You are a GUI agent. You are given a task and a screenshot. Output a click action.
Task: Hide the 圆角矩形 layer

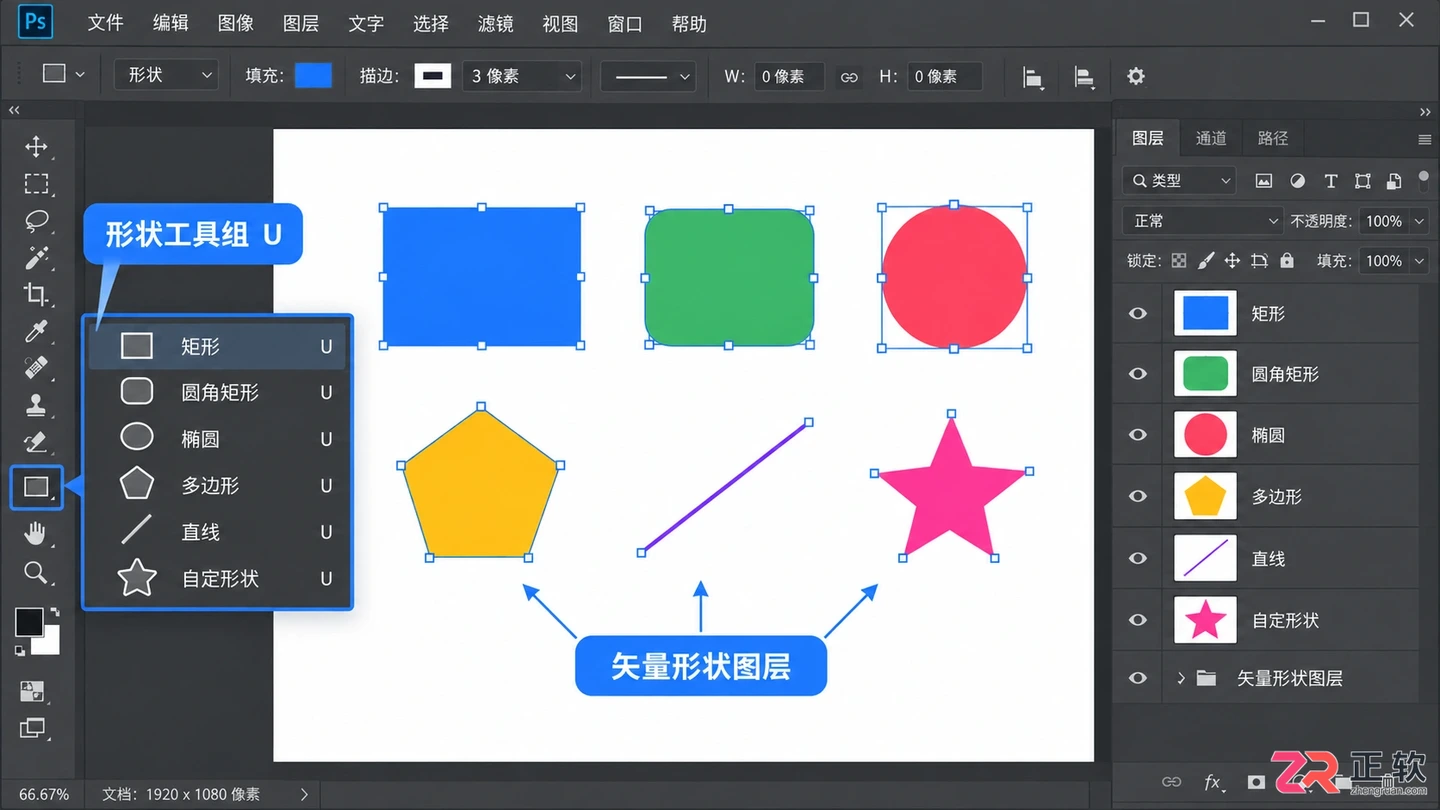[1138, 374]
